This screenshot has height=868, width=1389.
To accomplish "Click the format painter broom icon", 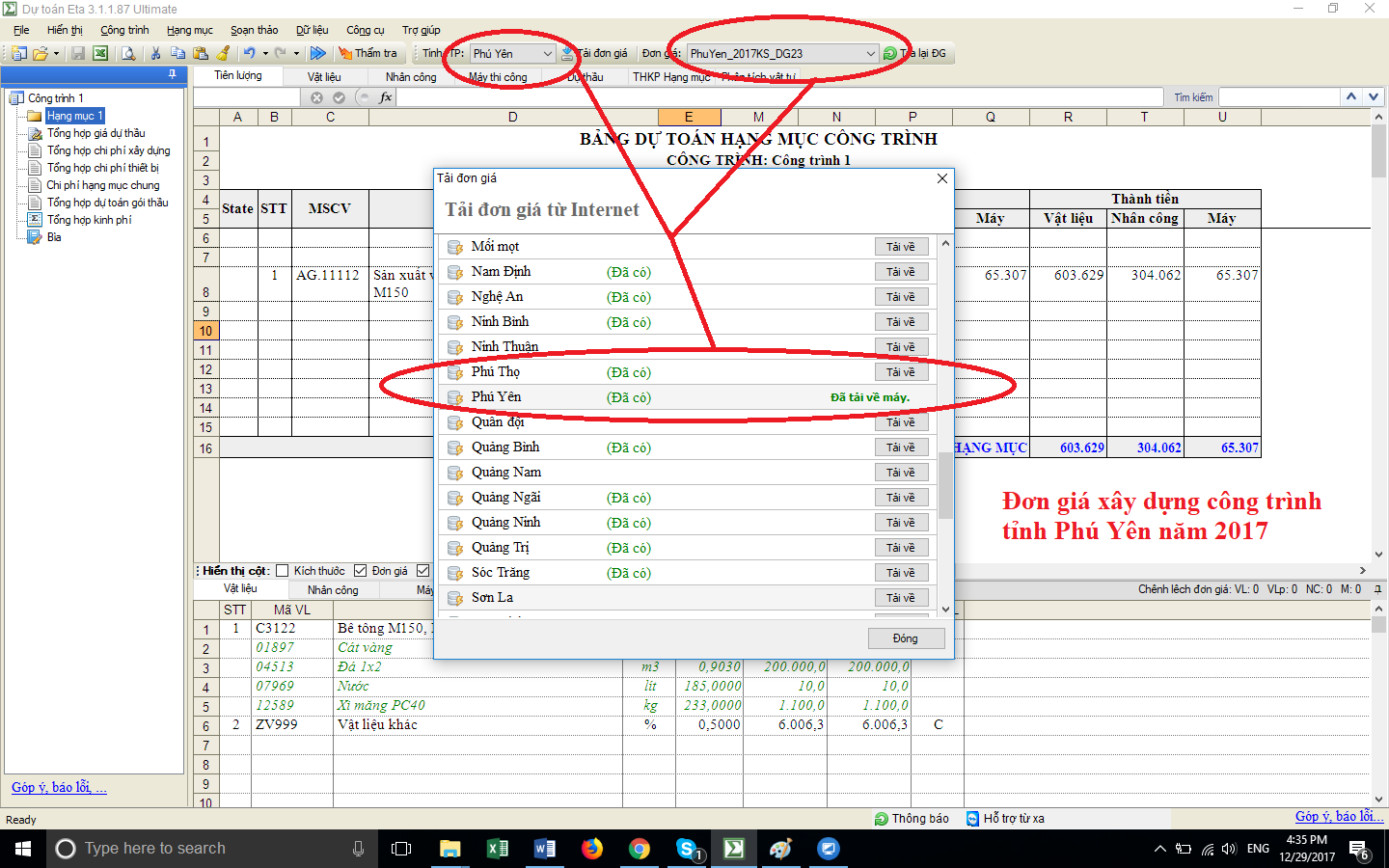I will 224,54.
